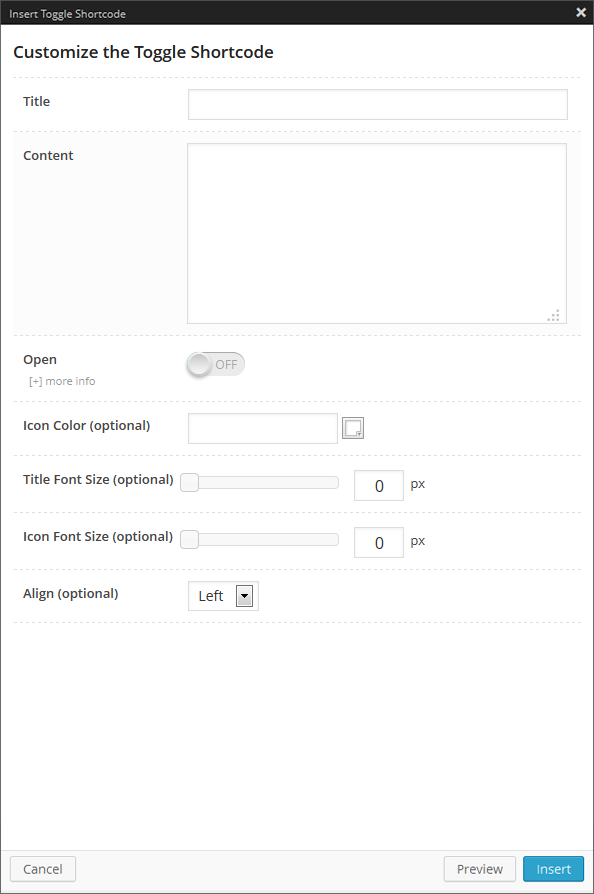Open the Align dropdown arrow
This screenshot has width=594, height=894.
245,596
